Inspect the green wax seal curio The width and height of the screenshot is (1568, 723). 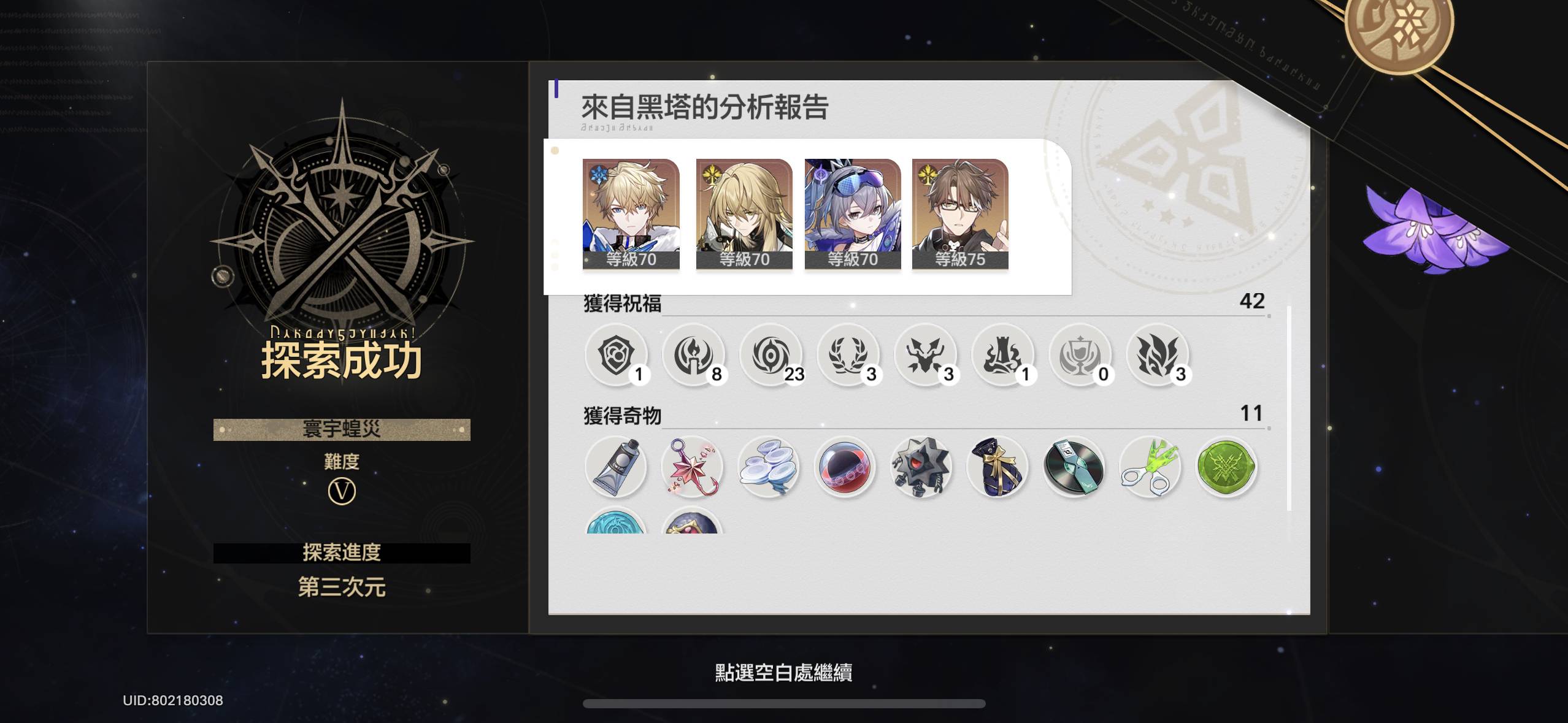(1227, 467)
